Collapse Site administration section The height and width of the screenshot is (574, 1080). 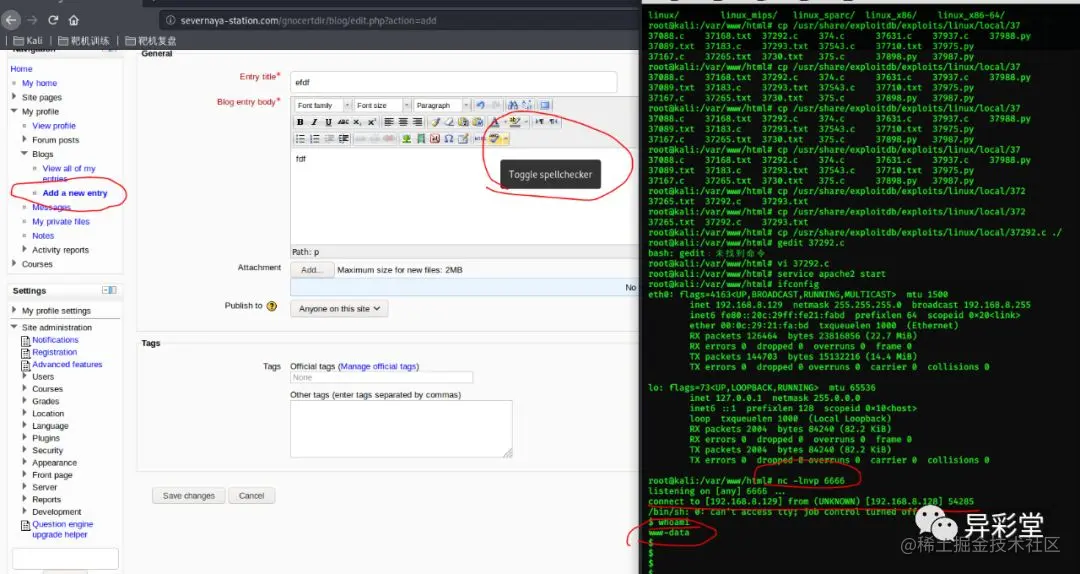(x=14, y=327)
